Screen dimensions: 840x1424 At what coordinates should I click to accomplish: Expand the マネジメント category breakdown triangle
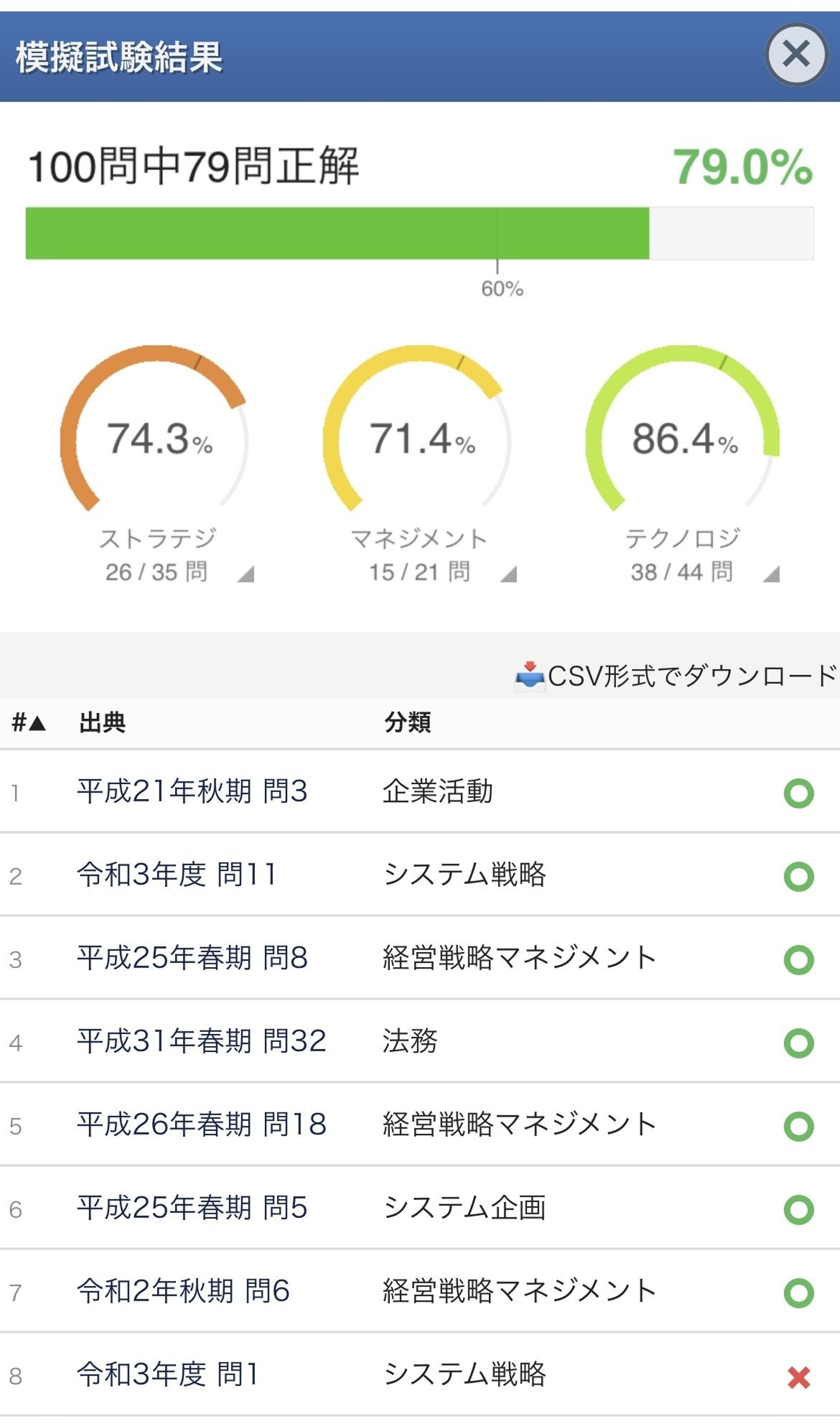[509, 575]
